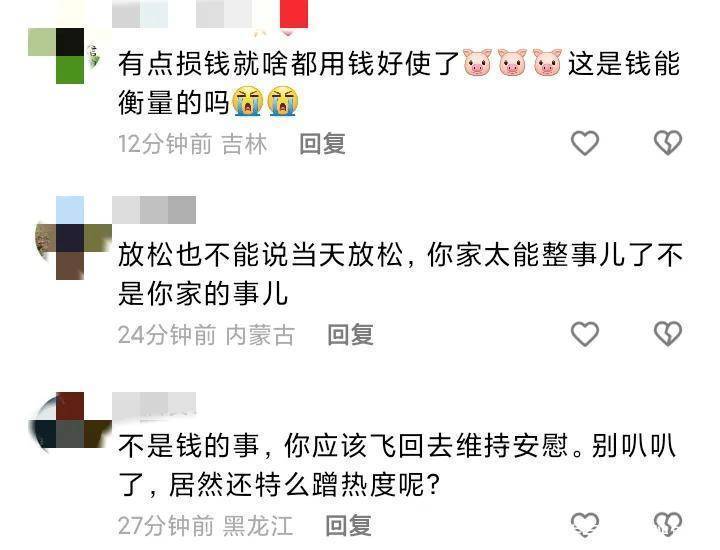Open third commenter's avatar

click(69, 420)
